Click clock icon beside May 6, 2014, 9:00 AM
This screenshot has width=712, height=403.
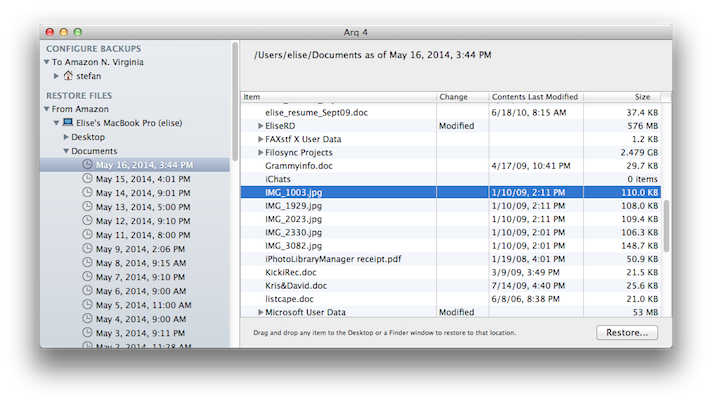coord(87,291)
